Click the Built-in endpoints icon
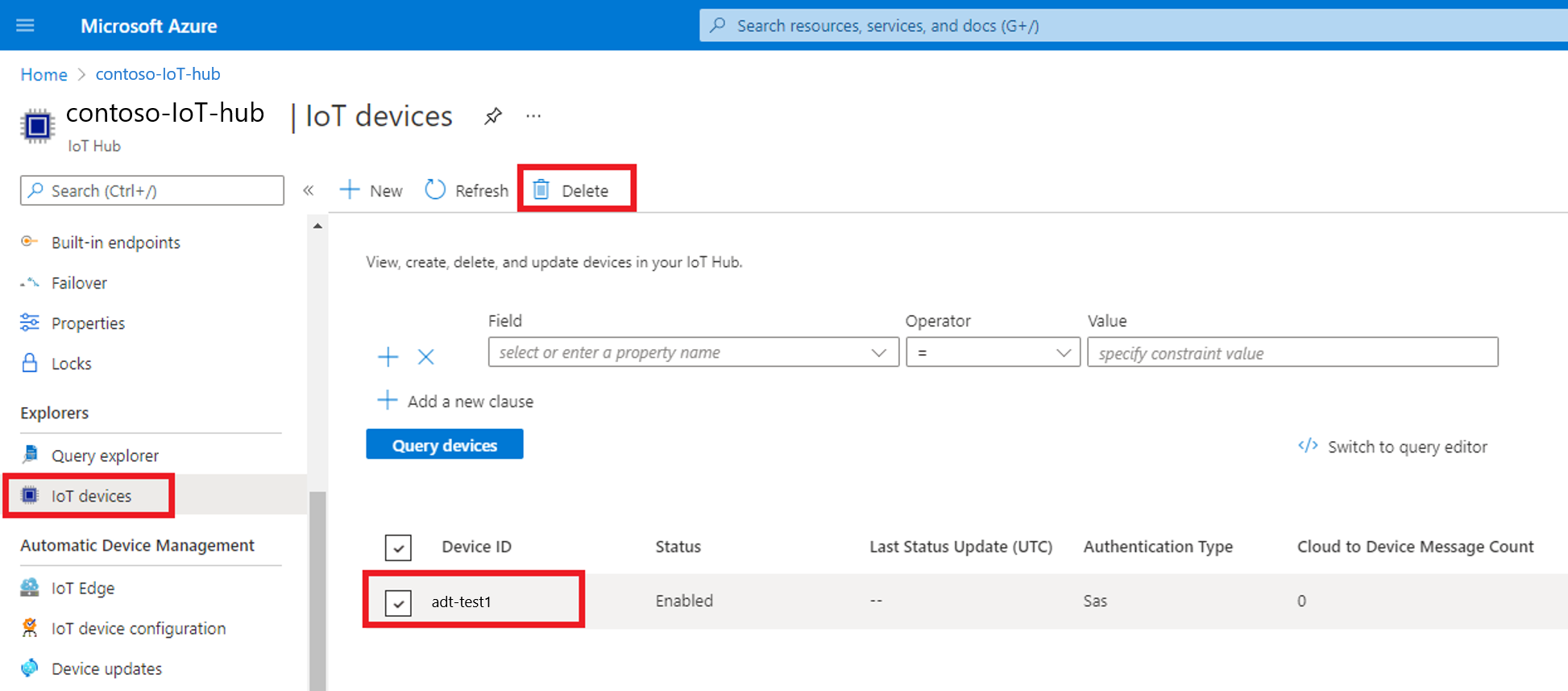 (29, 241)
